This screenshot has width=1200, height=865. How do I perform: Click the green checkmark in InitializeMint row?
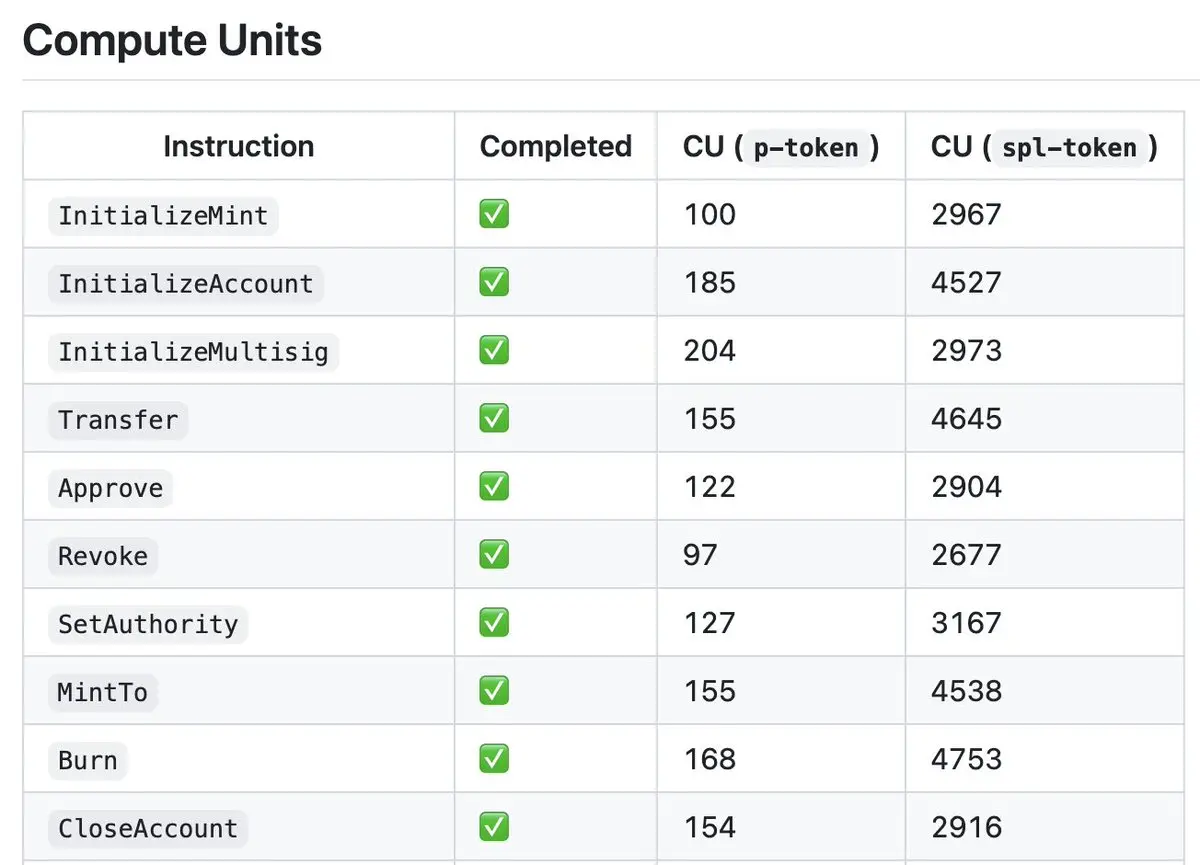pos(494,215)
